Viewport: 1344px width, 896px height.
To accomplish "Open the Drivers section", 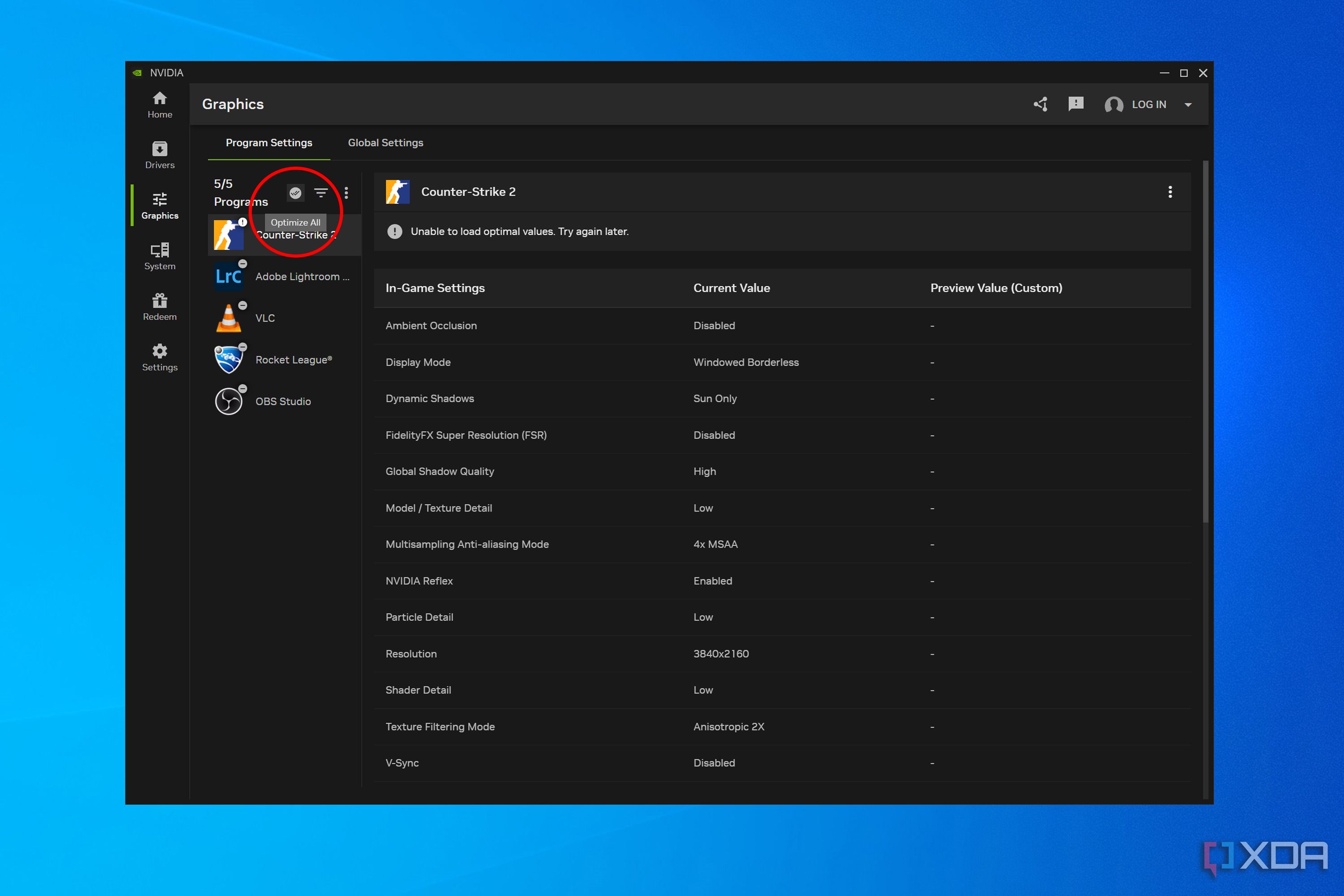I will point(159,155).
